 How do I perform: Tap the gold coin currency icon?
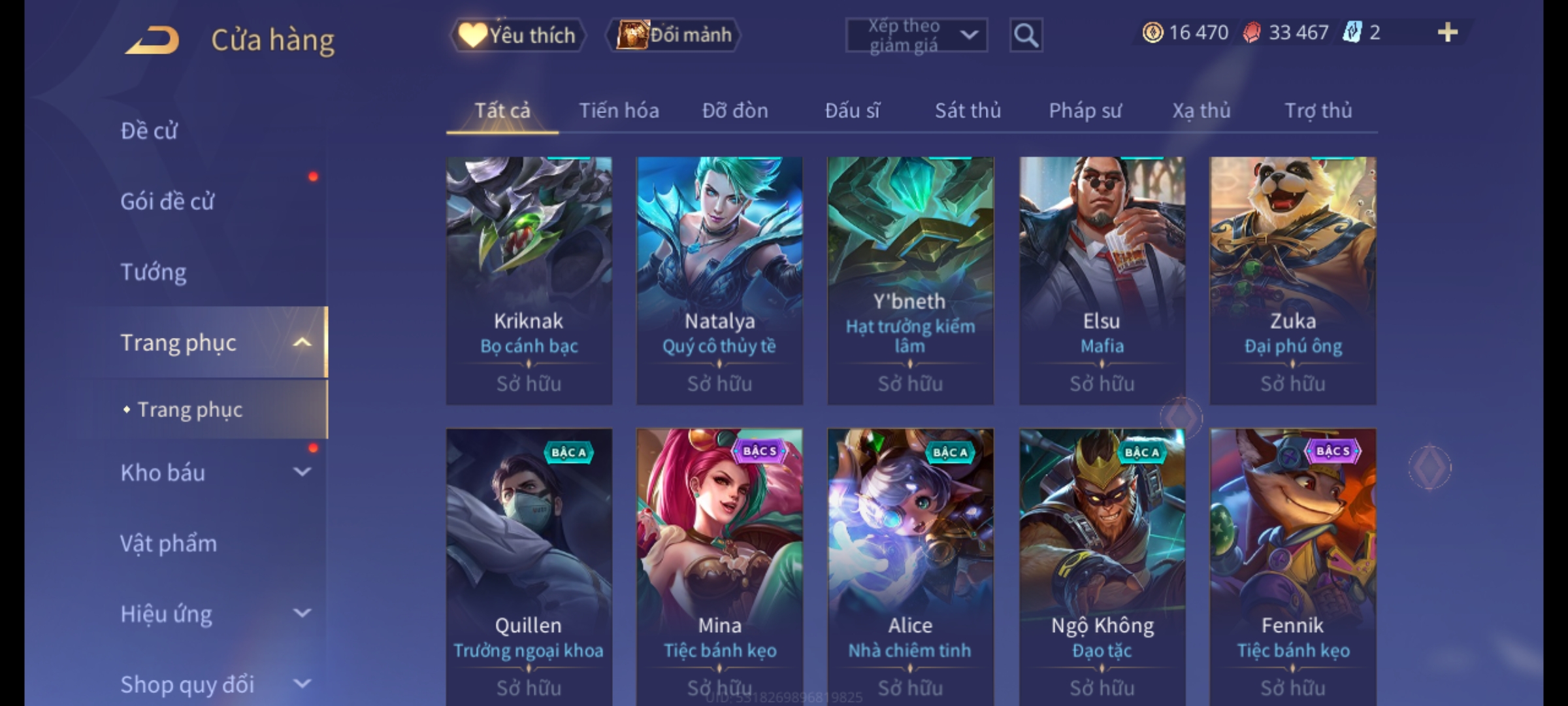1152,33
